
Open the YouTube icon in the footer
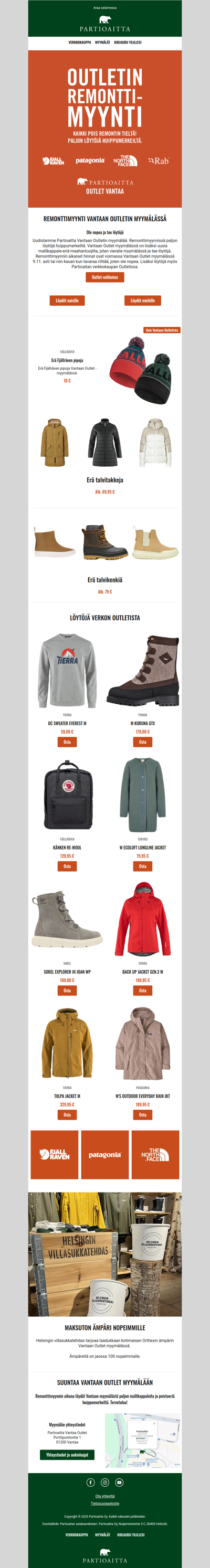click(x=119, y=1482)
